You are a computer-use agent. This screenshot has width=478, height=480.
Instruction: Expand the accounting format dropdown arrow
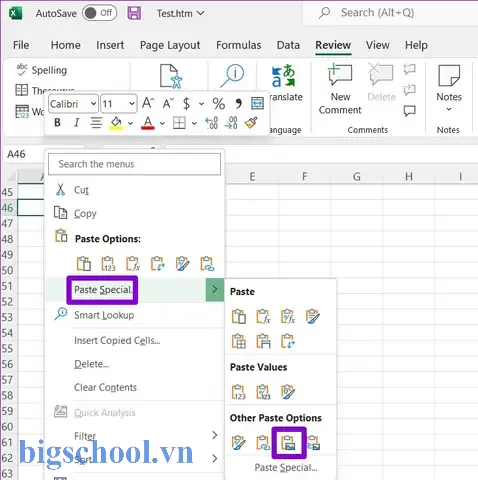click(201, 104)
